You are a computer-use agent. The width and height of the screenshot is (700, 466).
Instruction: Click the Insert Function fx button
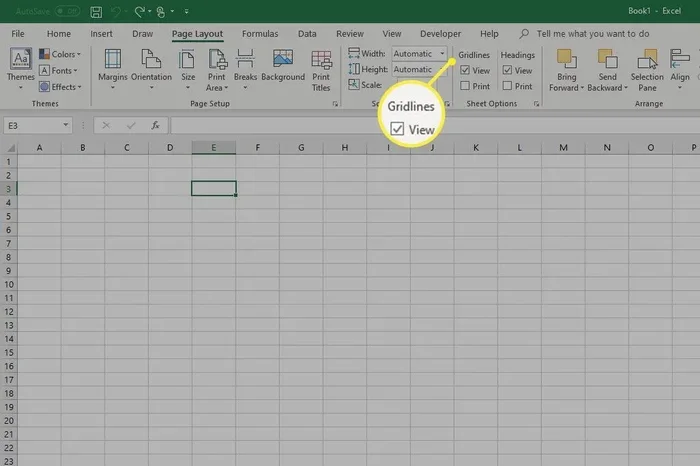pyautogui.click(x=155, y=125)
